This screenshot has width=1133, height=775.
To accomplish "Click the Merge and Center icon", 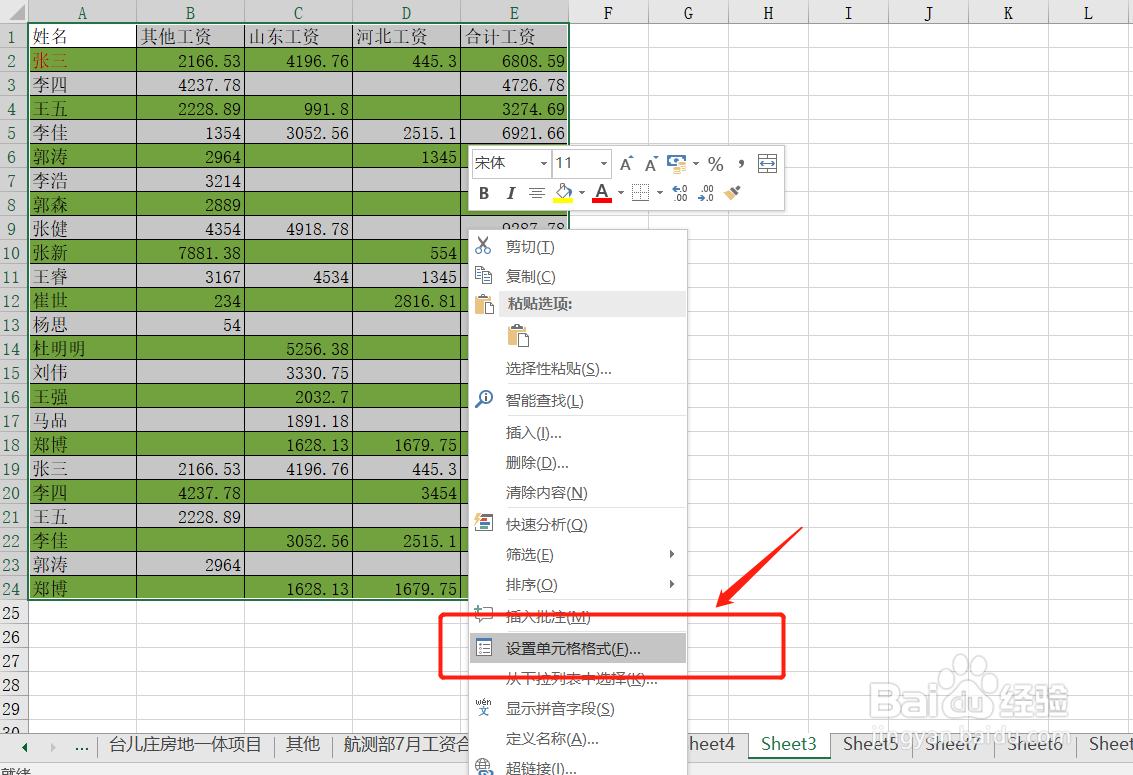I will 767,164.
